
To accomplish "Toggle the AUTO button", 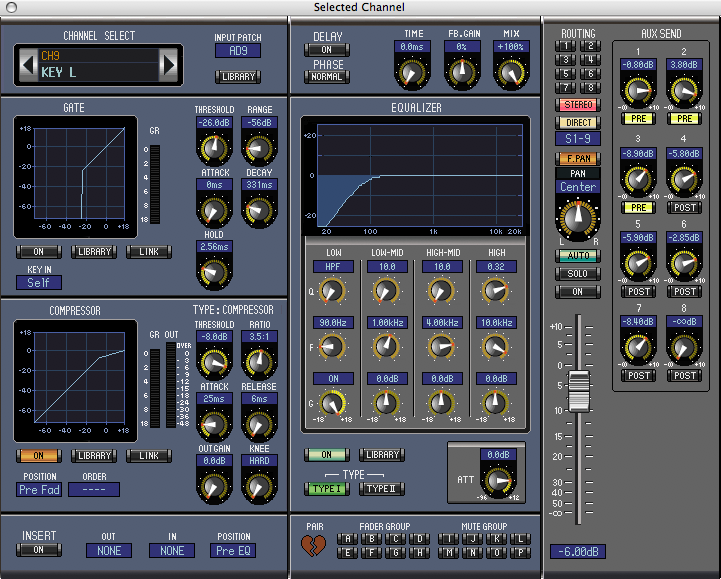I will click(578, 255).
